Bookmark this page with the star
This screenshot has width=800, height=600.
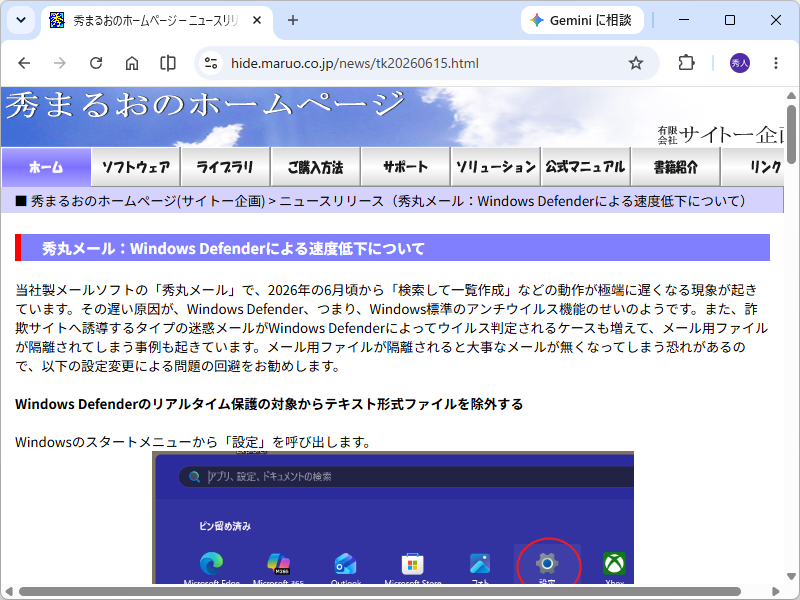point(636,63)
